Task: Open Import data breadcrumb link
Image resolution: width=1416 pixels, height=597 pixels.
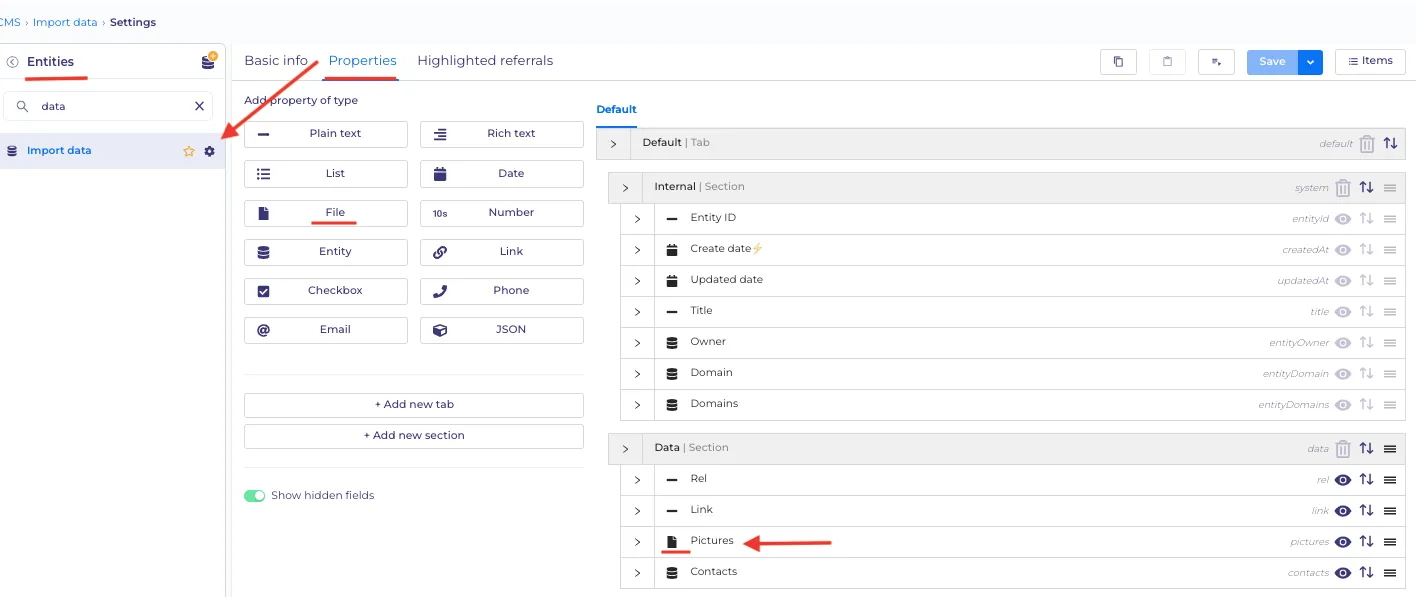Action: pos(65,22)
